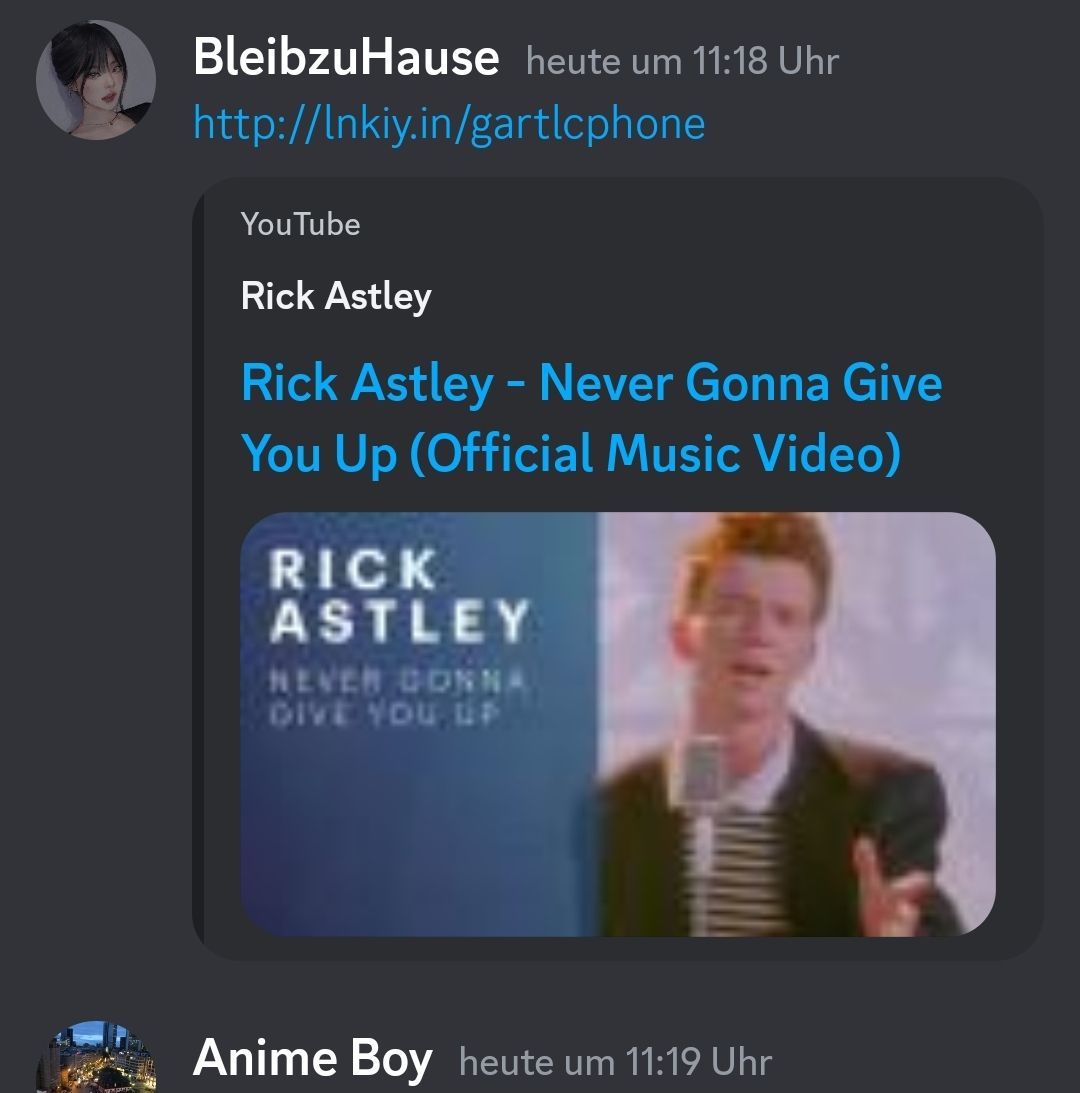Open Anime Boy's city skyline avatar
The height and width of the screenshot is (1093, 1080).
click(96, 1057)
